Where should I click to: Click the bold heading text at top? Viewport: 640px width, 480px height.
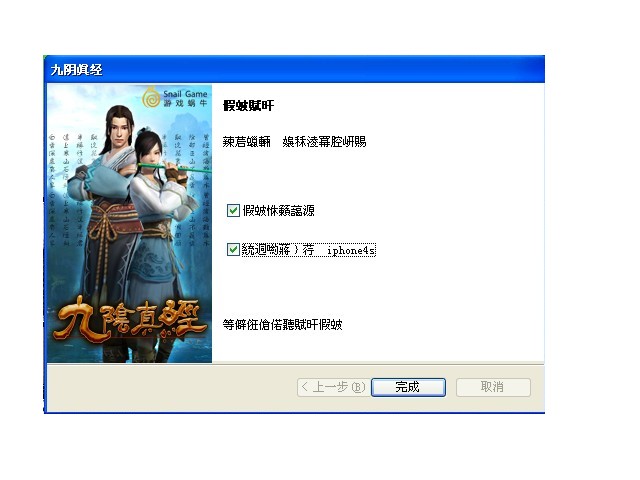pos(248,106)
